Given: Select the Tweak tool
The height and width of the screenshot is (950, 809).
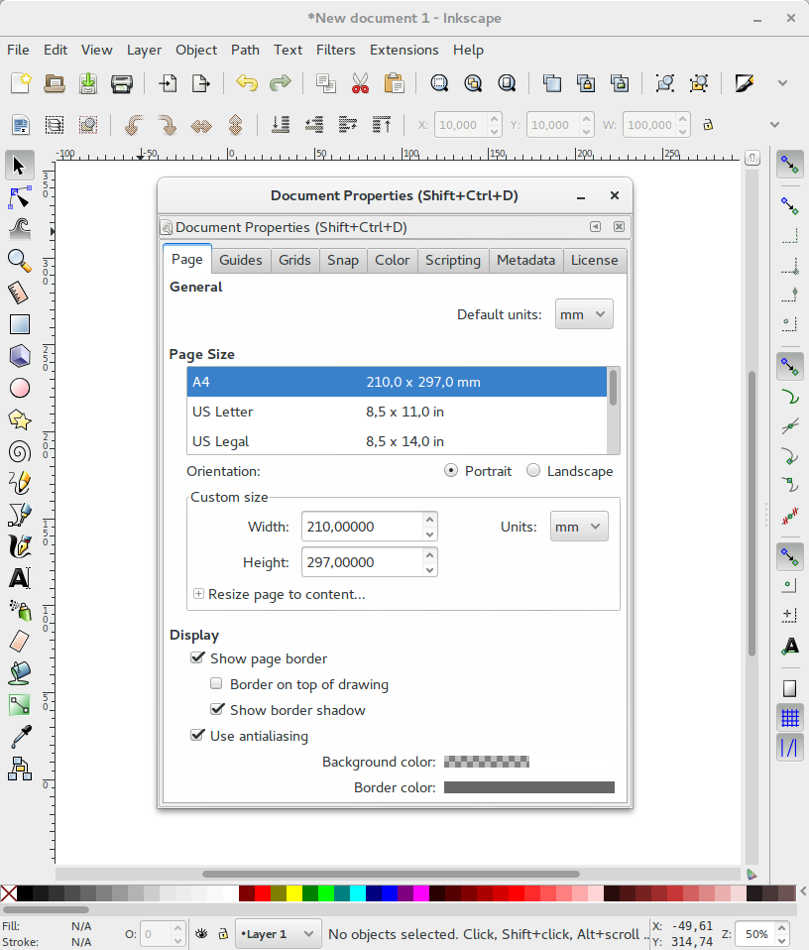Looking at the screenshot, I should [x=19, y=229].
